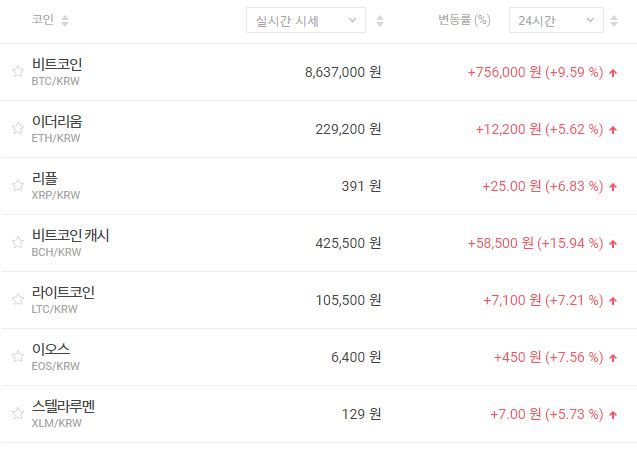637x450 pixels.
Task: Open the 이더리움 coin page
Action: [57, 121]
